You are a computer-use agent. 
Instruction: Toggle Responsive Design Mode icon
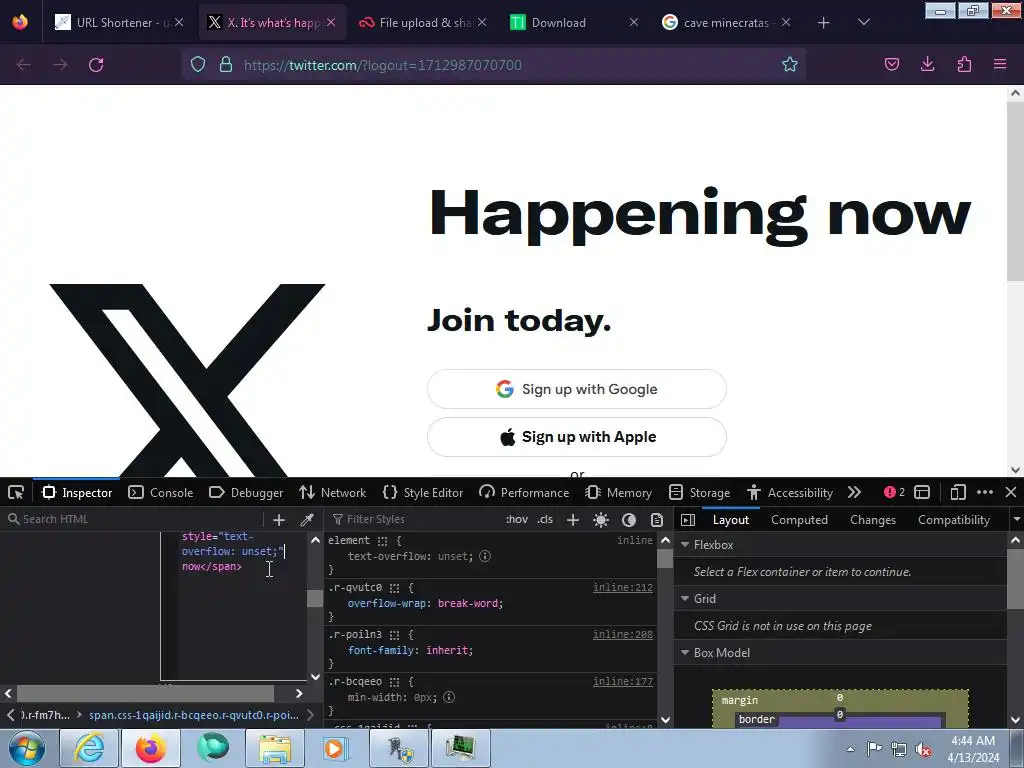[x=958, y=492]
